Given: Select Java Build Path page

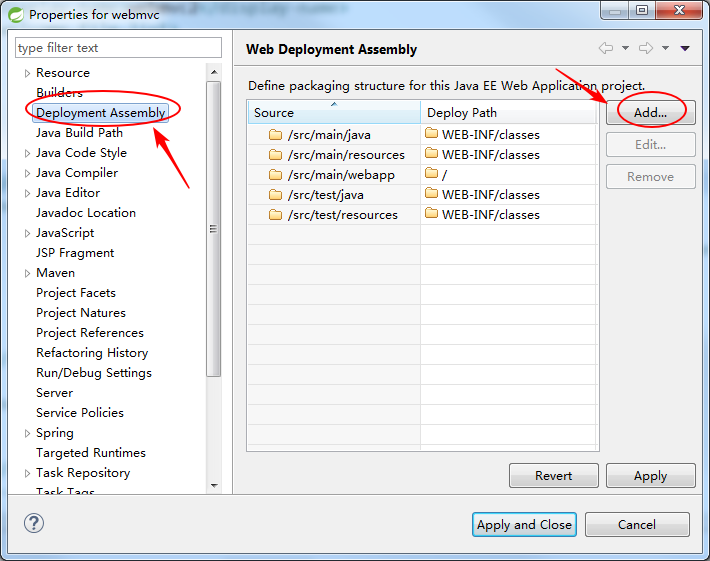Looking at the screenshot, I should coord(79,133).
